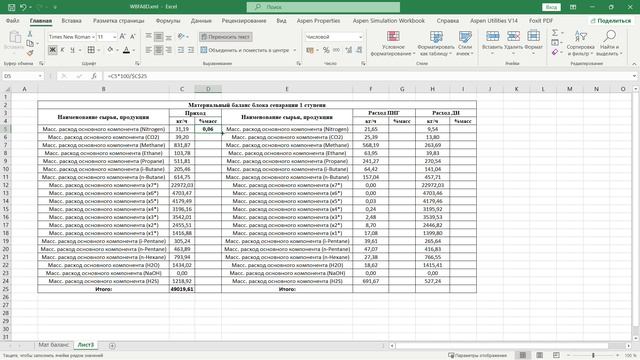640x360 pixels.
Task: Click the percent style icon
Action: pyautogui.click(x=326, y=50)
